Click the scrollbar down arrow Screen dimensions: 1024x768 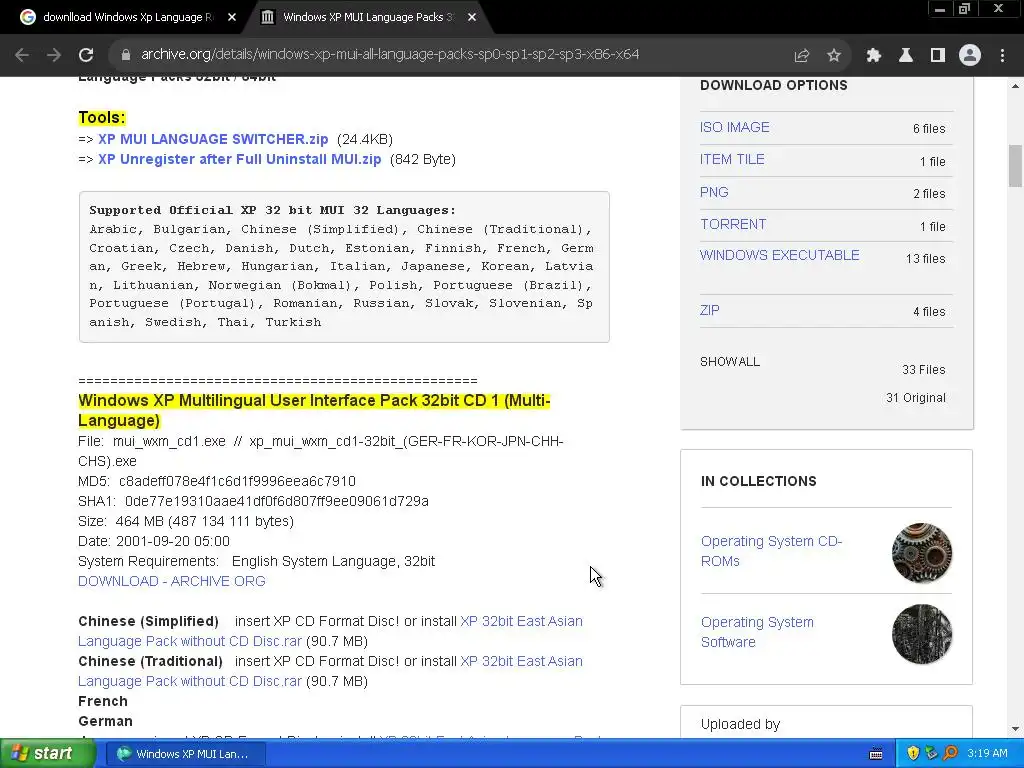[1015, 729]
